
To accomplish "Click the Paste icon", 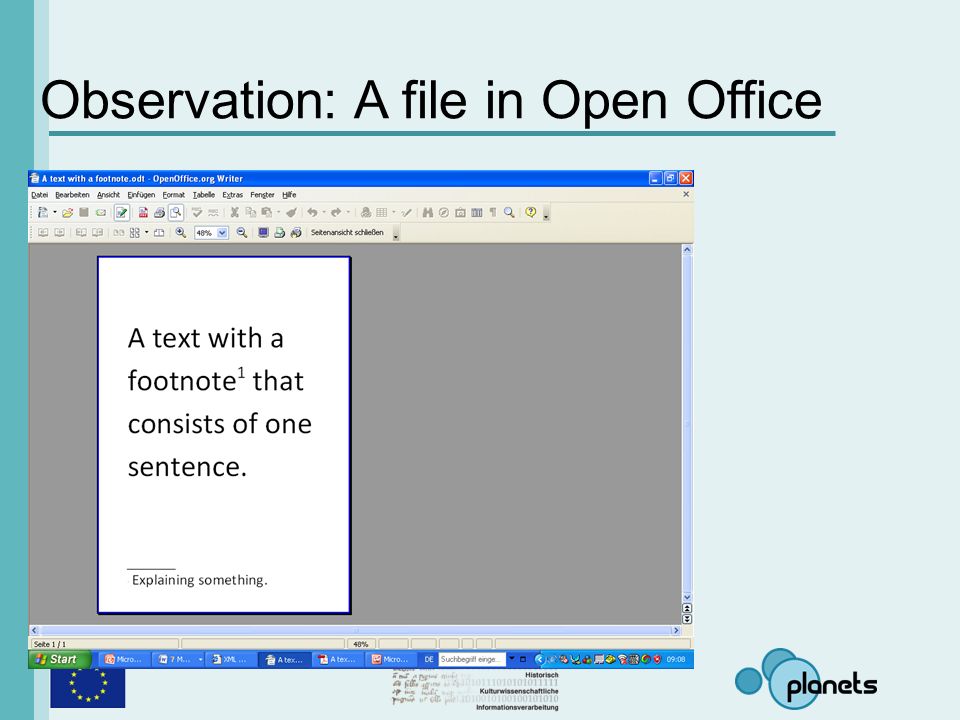I will point(266,212).
